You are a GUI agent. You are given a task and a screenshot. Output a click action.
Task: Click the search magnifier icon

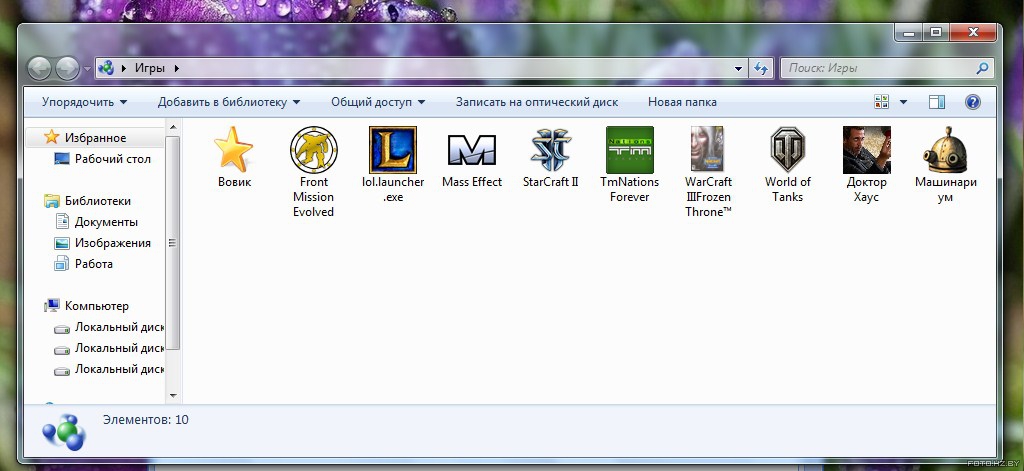(982, 68)
